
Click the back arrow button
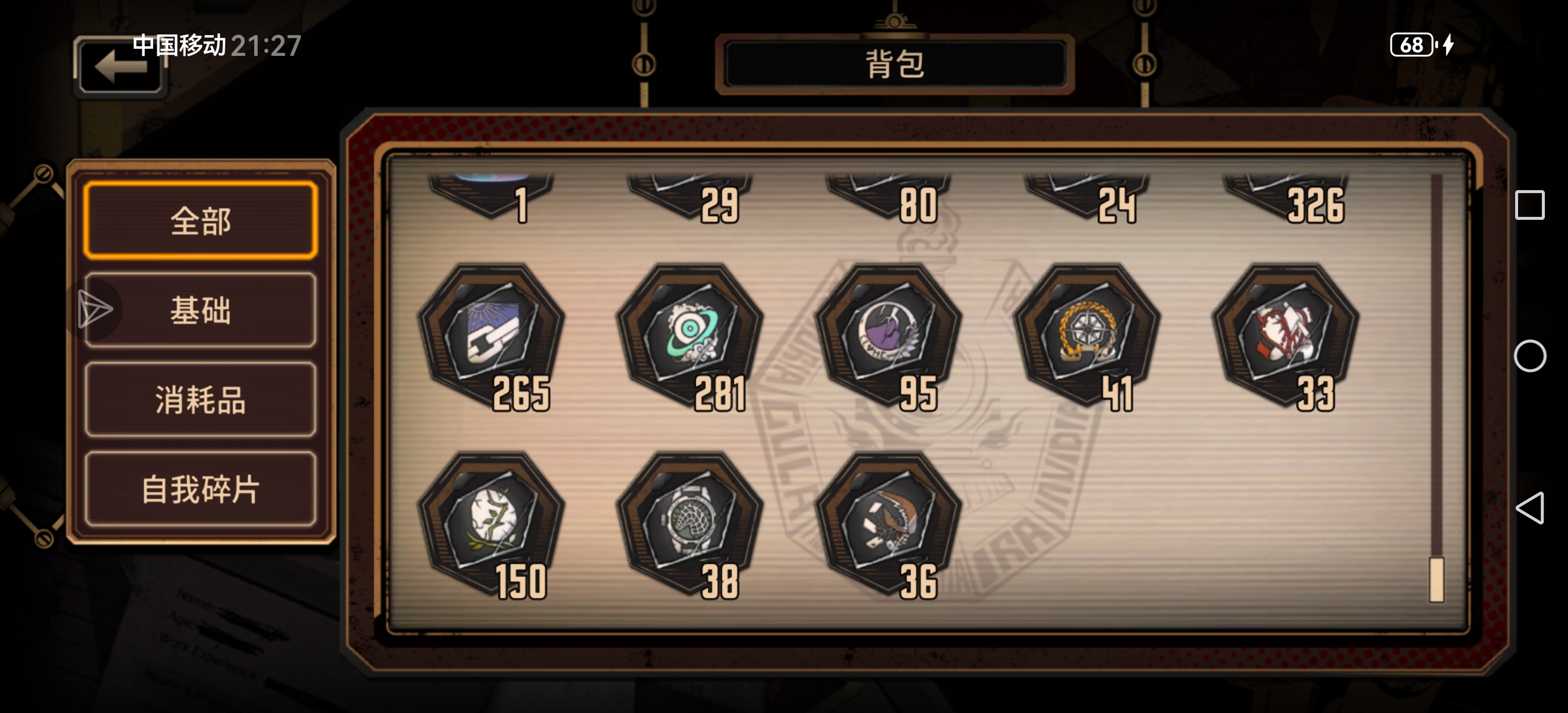click(121, 67)
